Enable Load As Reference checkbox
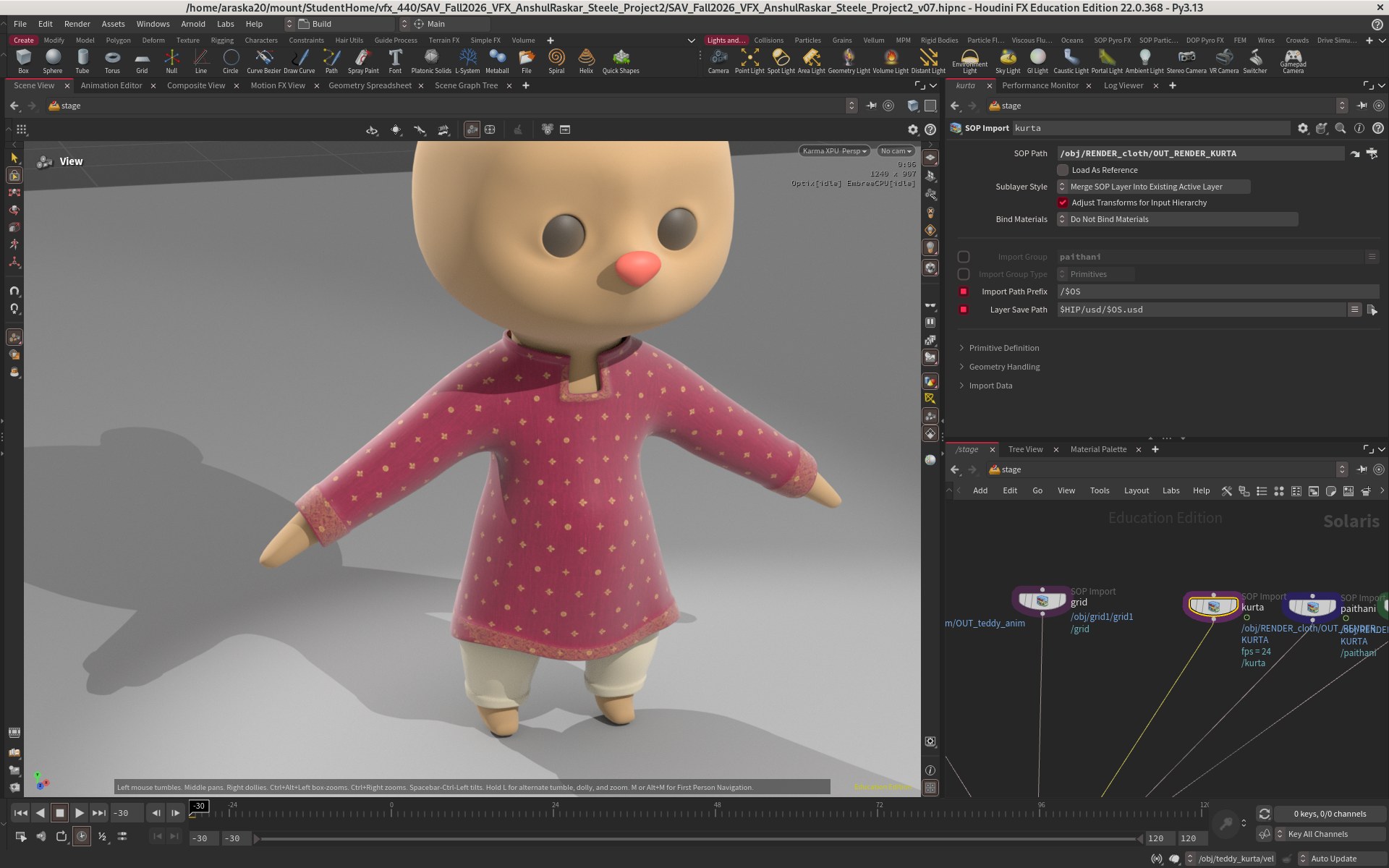Image resolution: width=1389 pixels, height=868 pixels. (1063, 170)
